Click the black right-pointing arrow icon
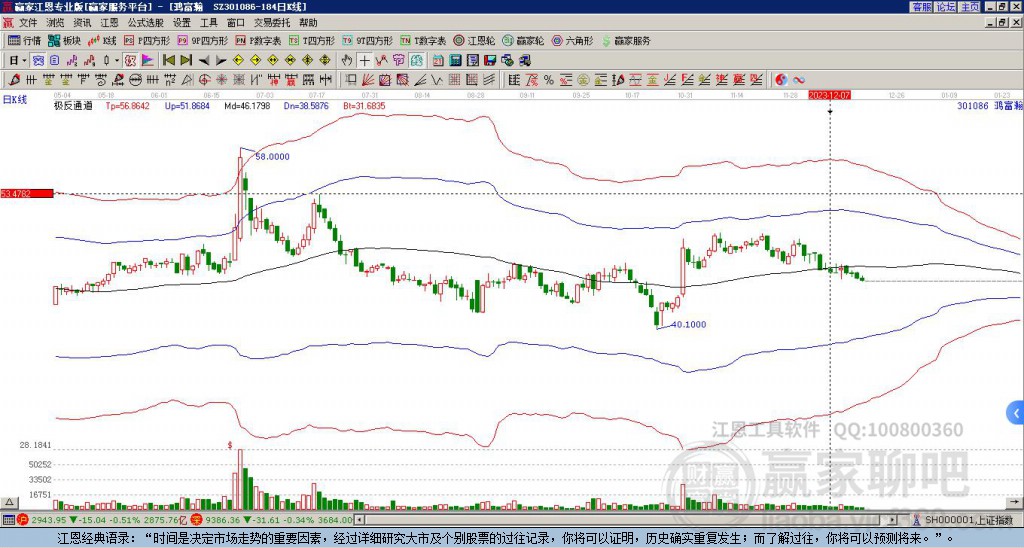Viewport: 1024px width, 548px height. (221, 61)
